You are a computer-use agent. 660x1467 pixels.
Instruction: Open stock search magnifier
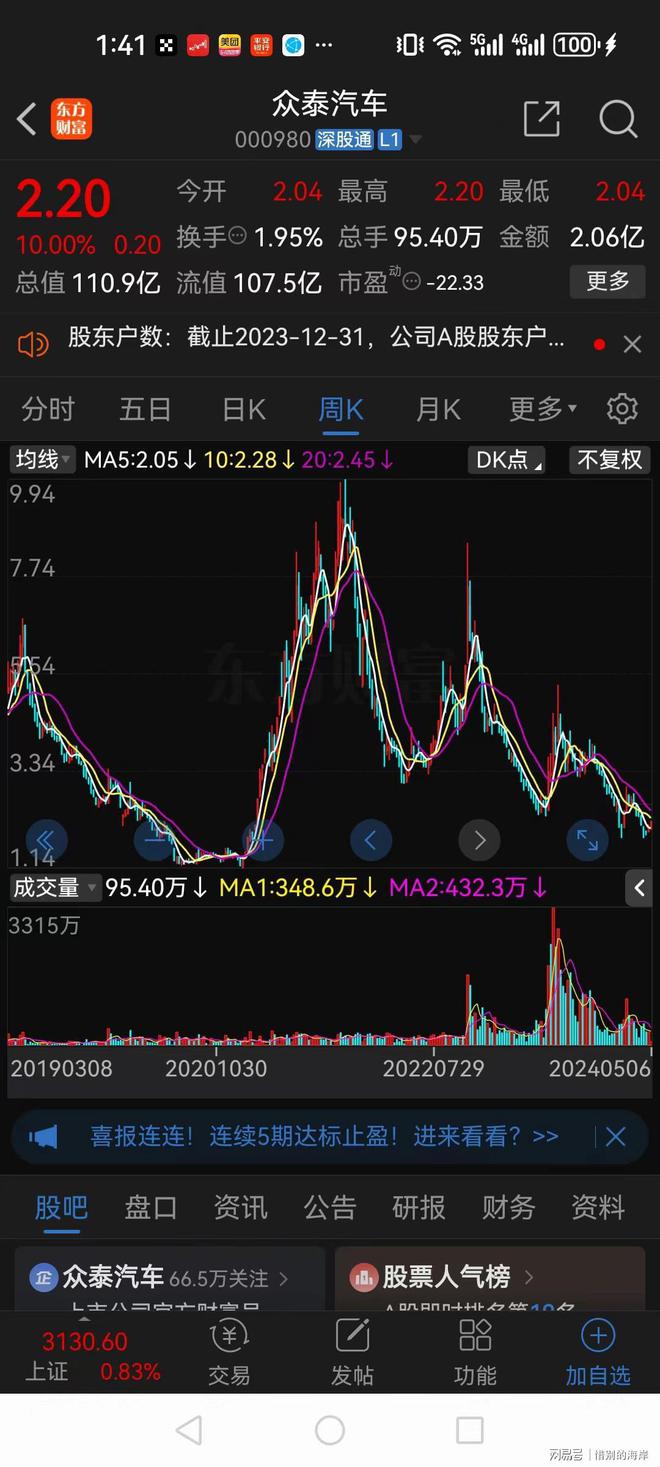[618, 119]
